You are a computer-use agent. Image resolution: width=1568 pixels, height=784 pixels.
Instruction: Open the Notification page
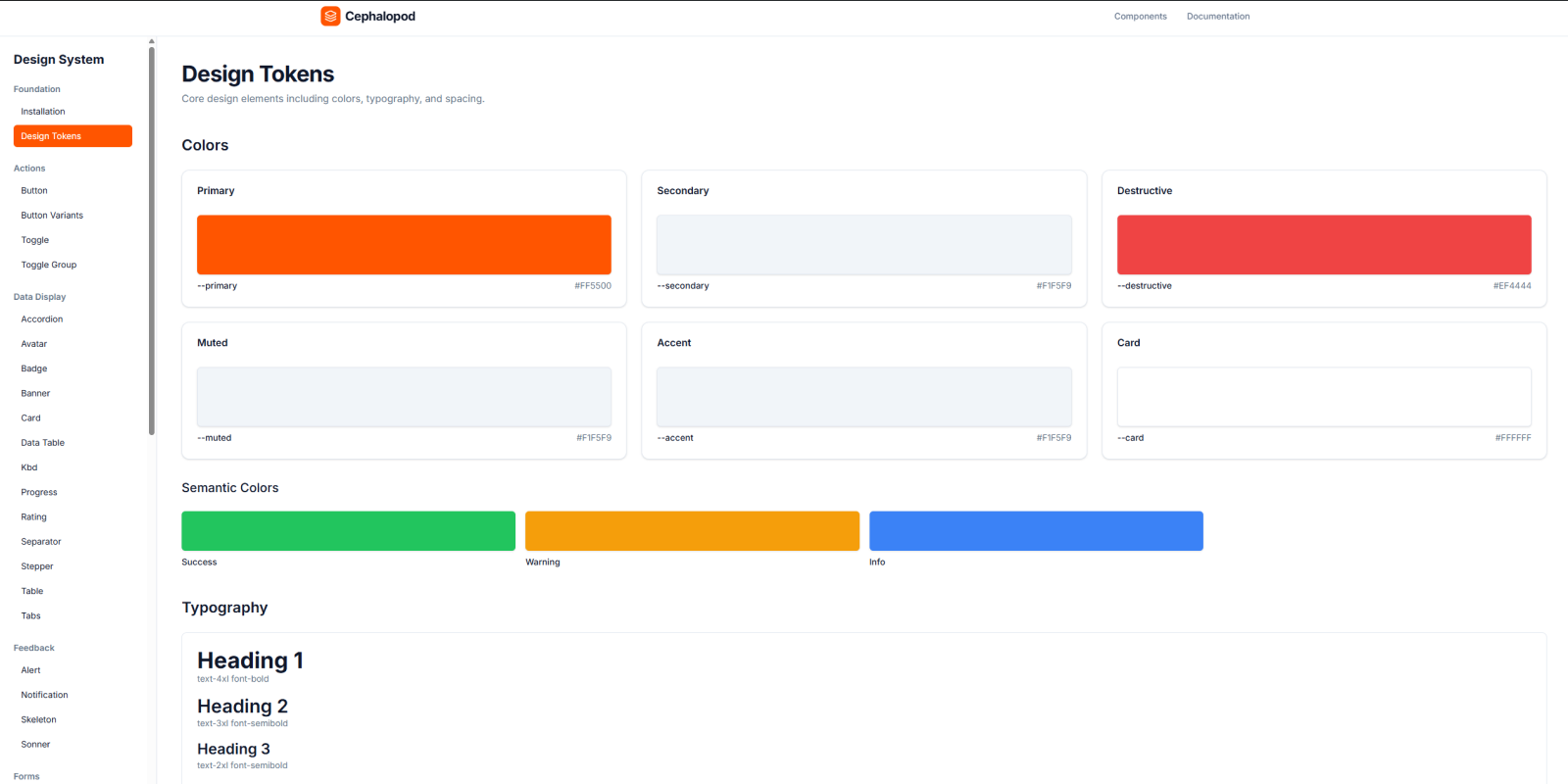[73, 695]
